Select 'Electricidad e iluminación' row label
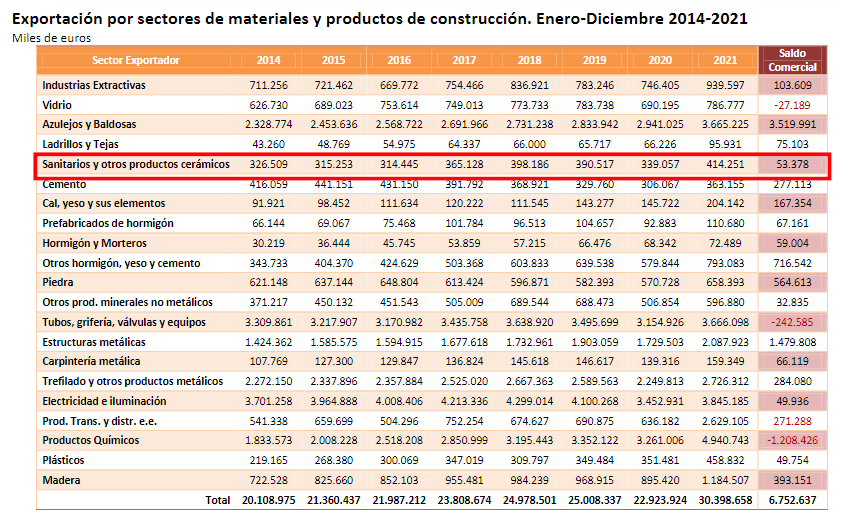 pyautogui.click(x=104, y=401)
